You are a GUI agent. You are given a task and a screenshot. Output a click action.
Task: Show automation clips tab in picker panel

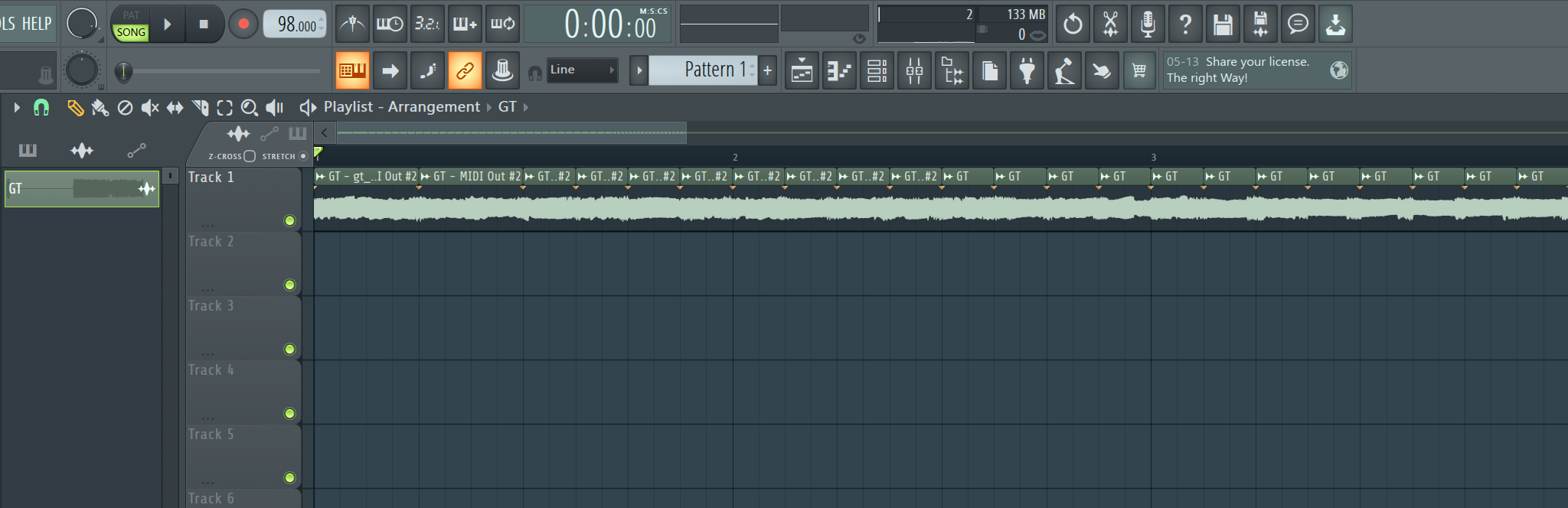pos(136,150)
